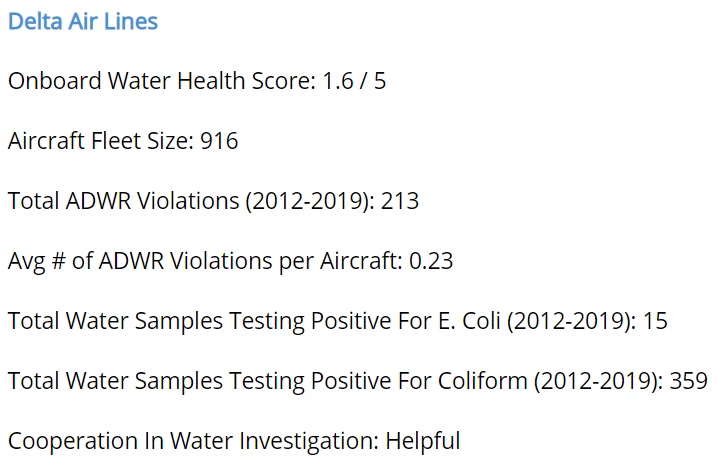The width and height of the screenshot is (726, 468).
Task: Open the Delta Air Lines link
Action: [83, 21]
